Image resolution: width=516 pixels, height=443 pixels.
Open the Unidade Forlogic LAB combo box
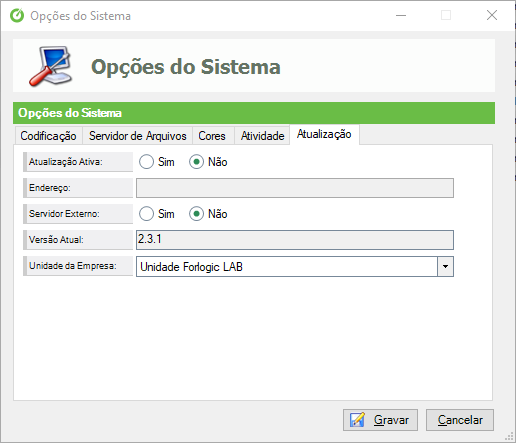coord(295,266)
